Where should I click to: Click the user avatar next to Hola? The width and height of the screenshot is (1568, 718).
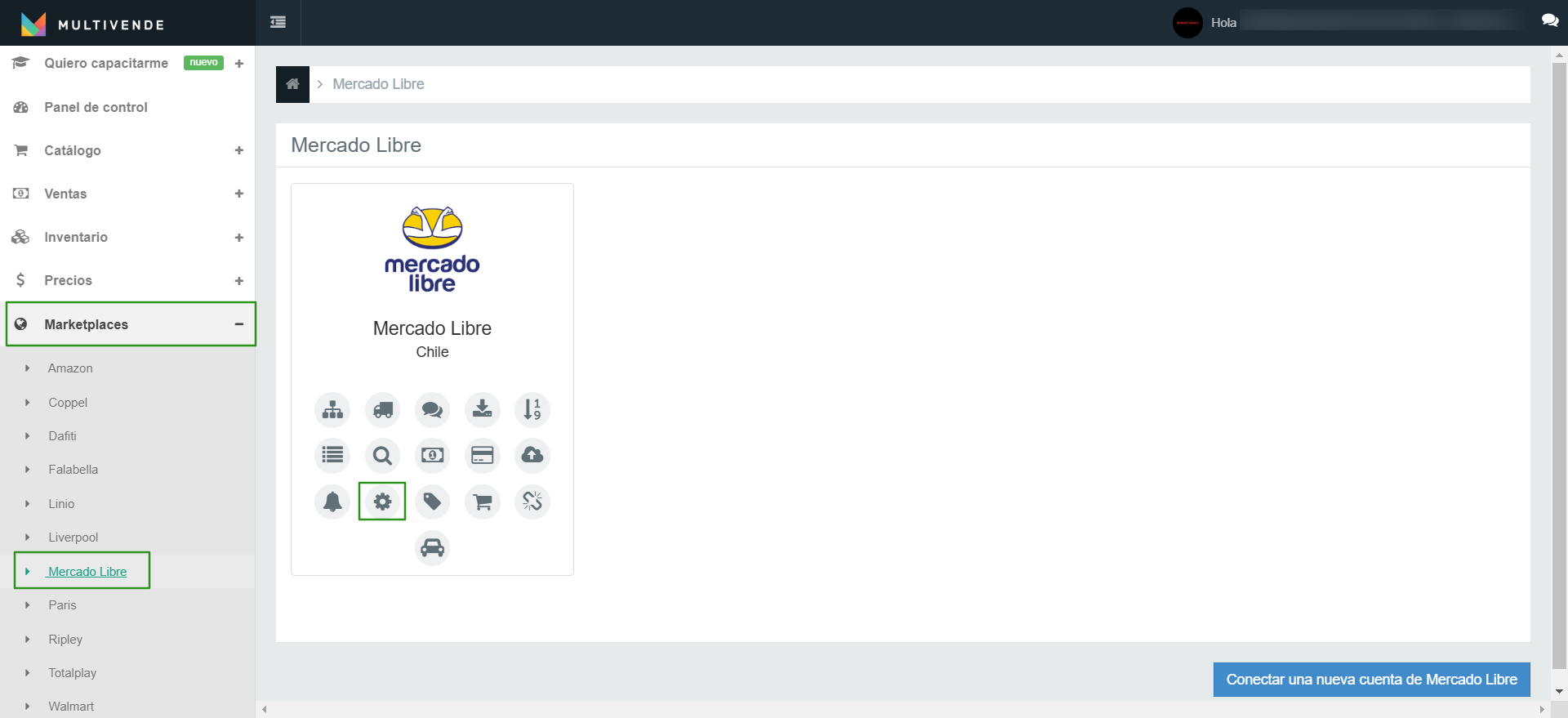tap(1187, 23)
